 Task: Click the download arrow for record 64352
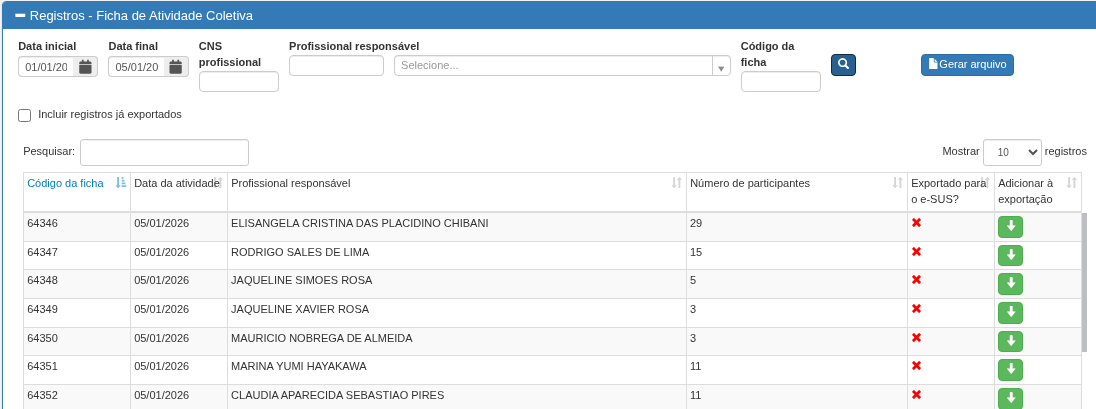pos(1010,398)
